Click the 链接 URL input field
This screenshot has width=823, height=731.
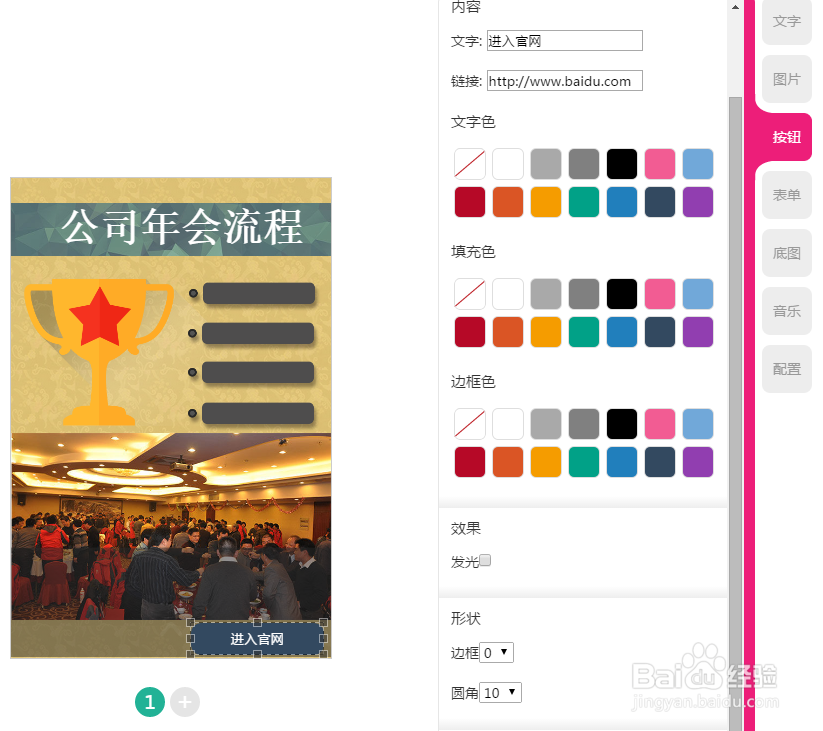(x=564, y=81)
